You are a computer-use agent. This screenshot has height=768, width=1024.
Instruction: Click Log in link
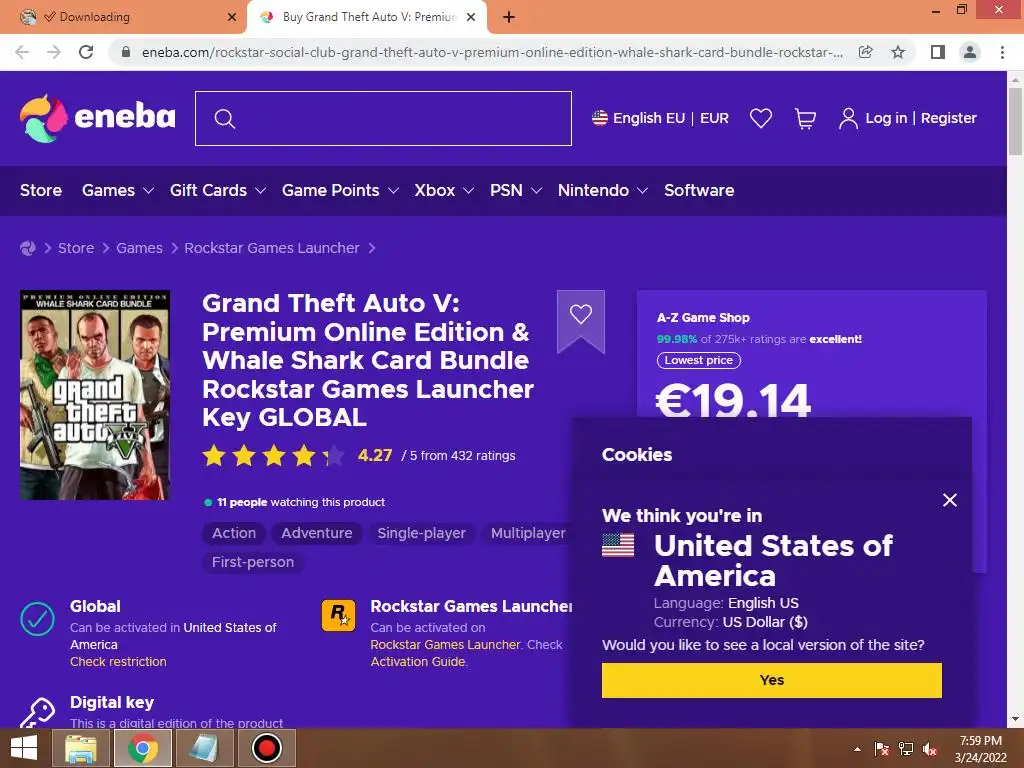click(x=886, y=118)
